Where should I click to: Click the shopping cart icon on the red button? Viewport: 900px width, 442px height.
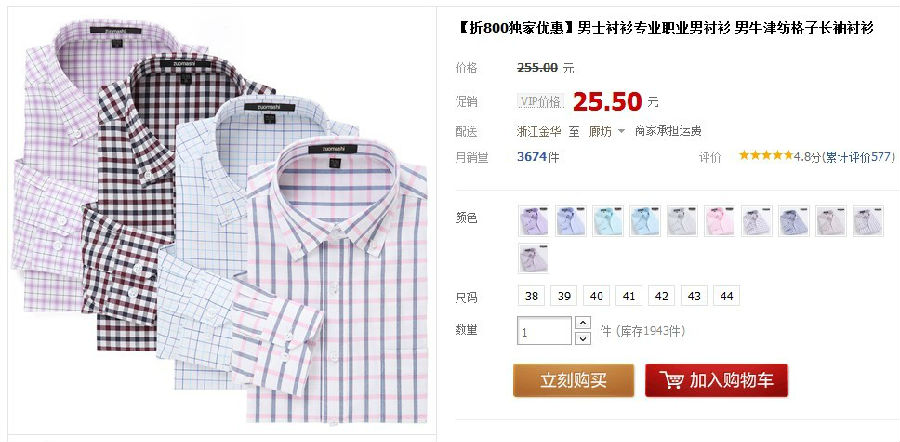671,380
